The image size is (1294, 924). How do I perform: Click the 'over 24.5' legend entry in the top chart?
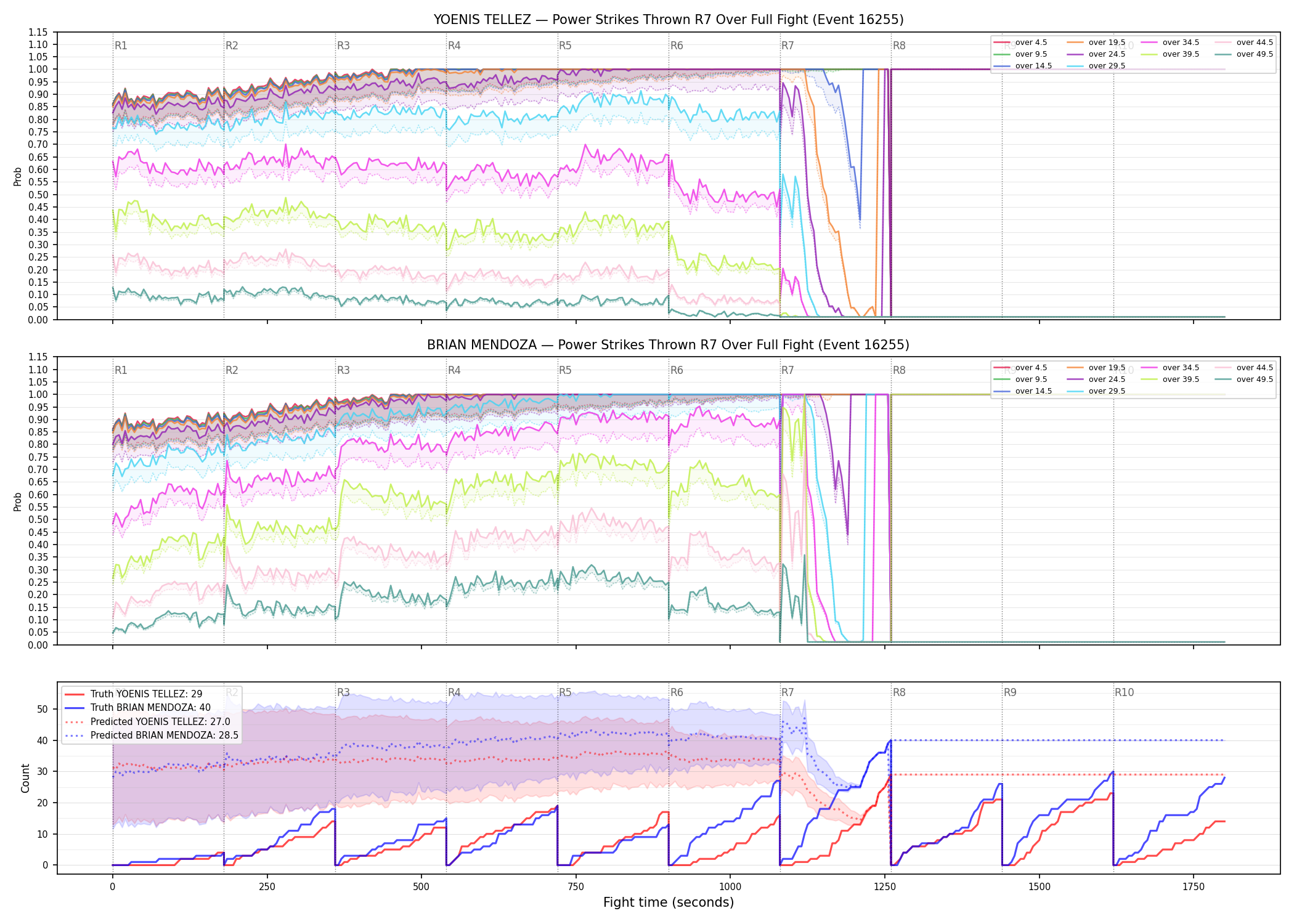[x=1096, y=54]
